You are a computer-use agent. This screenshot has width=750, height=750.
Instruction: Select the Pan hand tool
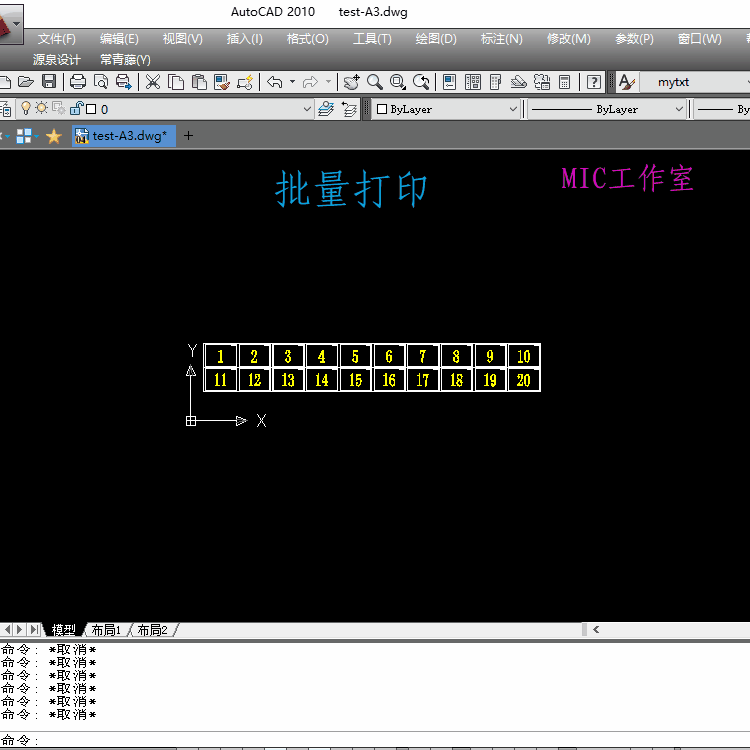[x=352, y=82]
